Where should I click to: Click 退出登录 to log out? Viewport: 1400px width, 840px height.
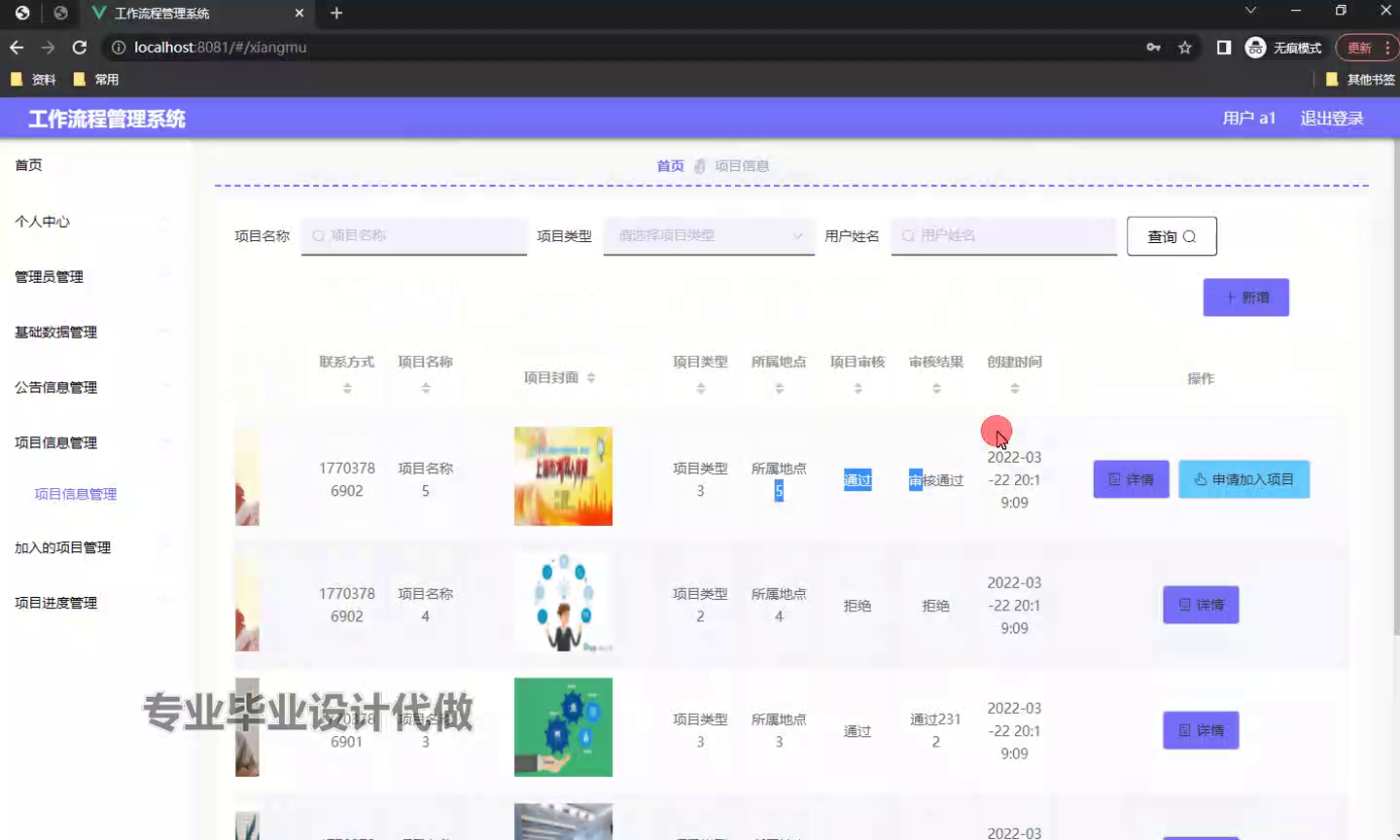1332,119
